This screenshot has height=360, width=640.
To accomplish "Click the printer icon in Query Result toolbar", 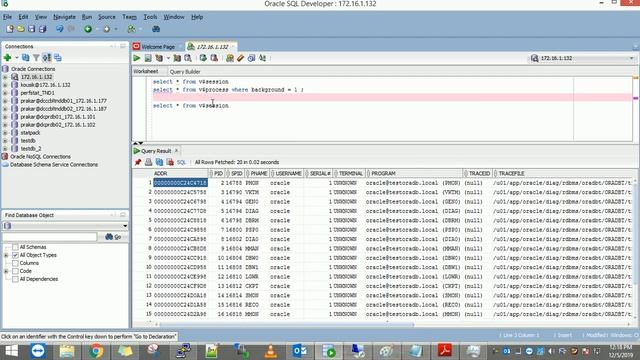I will [x=149, y=162].
